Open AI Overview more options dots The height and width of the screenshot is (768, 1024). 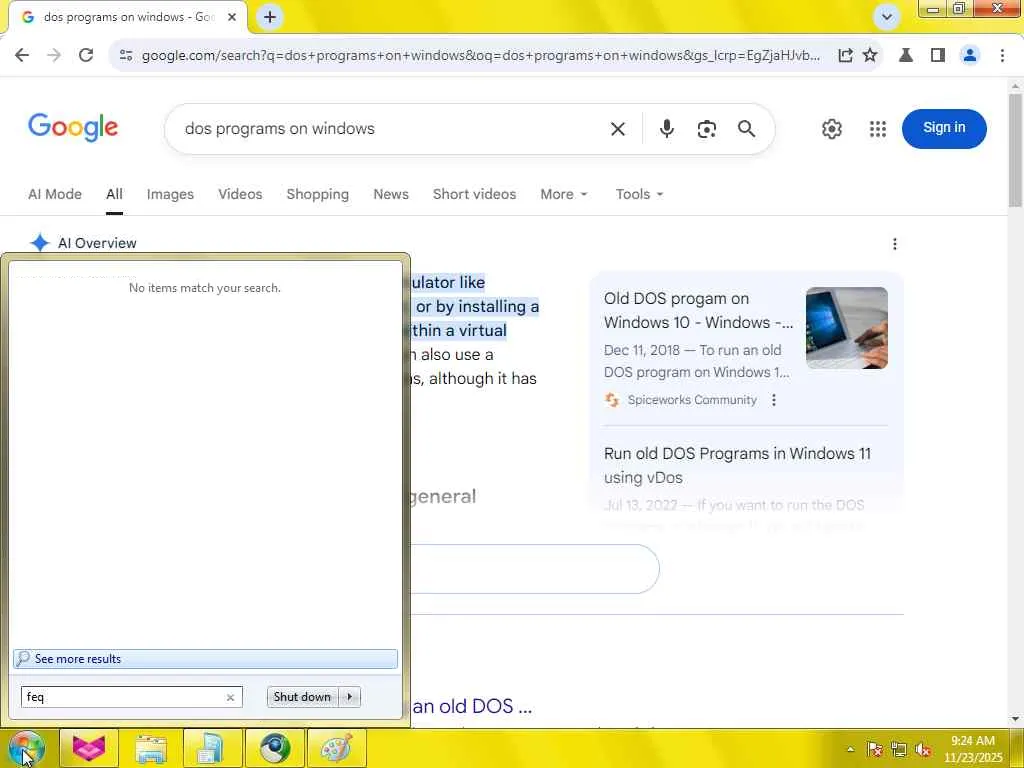895,244
